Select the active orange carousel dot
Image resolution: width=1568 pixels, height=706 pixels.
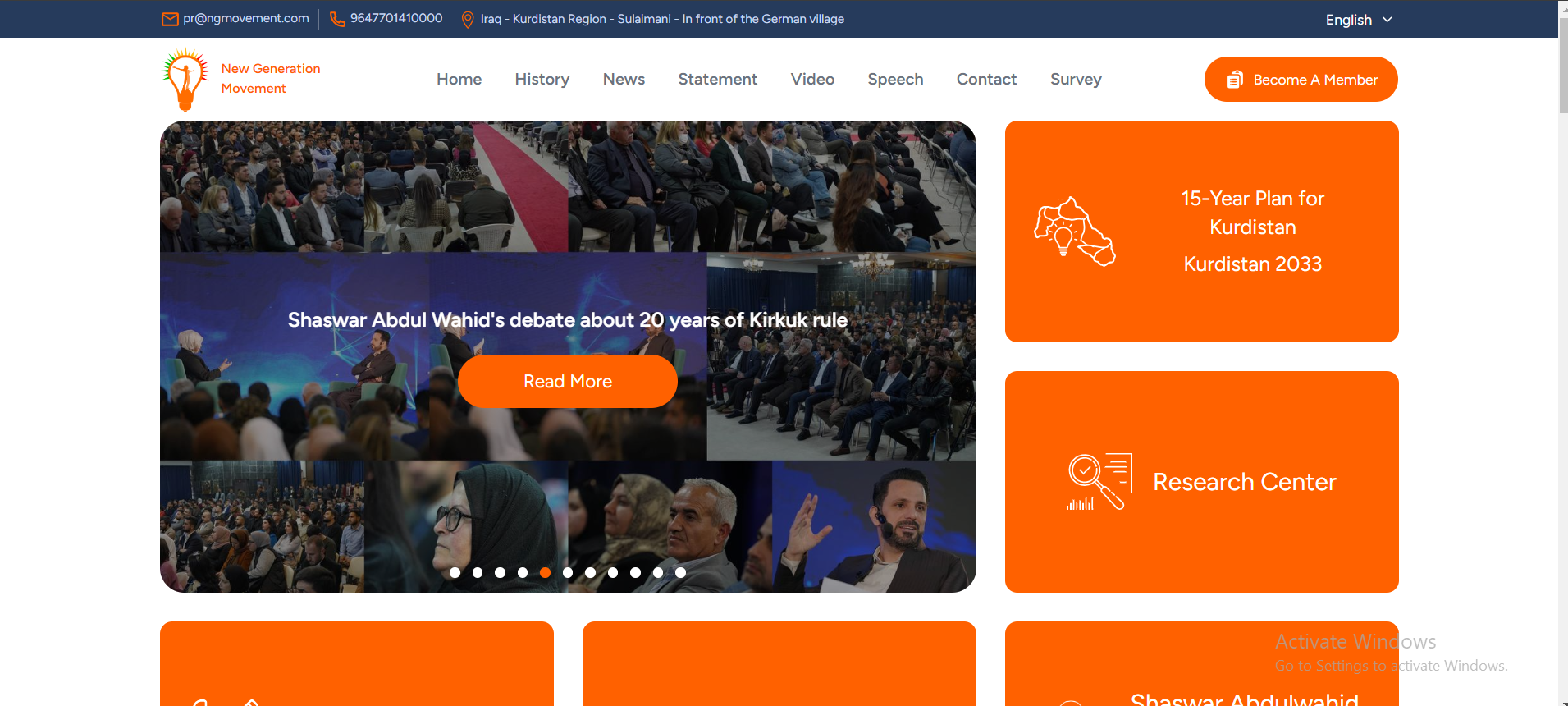[546, 573]
